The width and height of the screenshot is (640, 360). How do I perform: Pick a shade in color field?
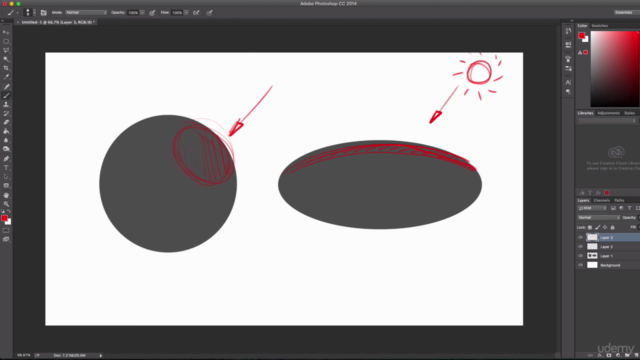click(x=615, y=69)
